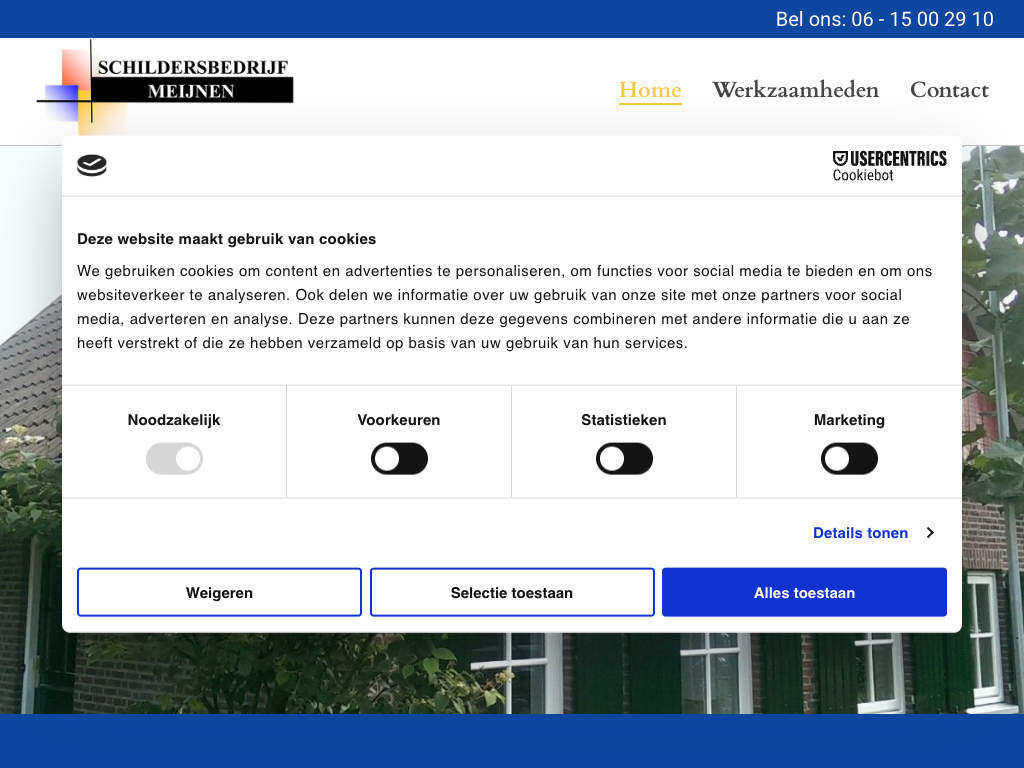Enable the Voorkeuren cookies switch
Screen dimensions: 1024x768
click(x=399, y=460)
